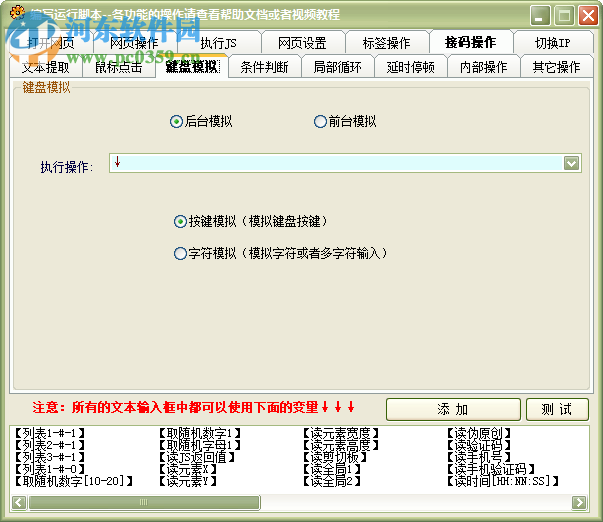This screenshot has height=522, width=603.
Task: Select variable 【读验证码】
Action: click(x=479, y=445)
